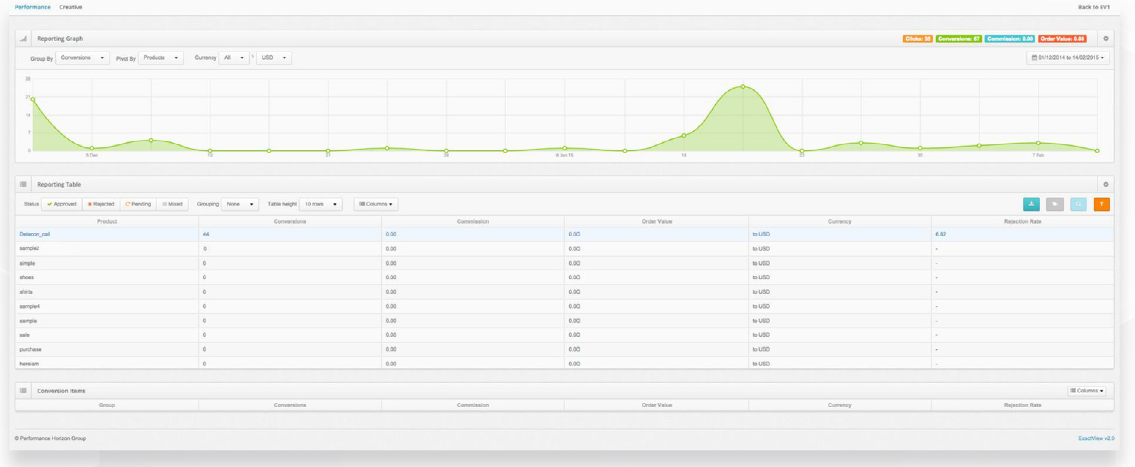Select the purchase product row
1135x467 pixels.
coord(565,349)
